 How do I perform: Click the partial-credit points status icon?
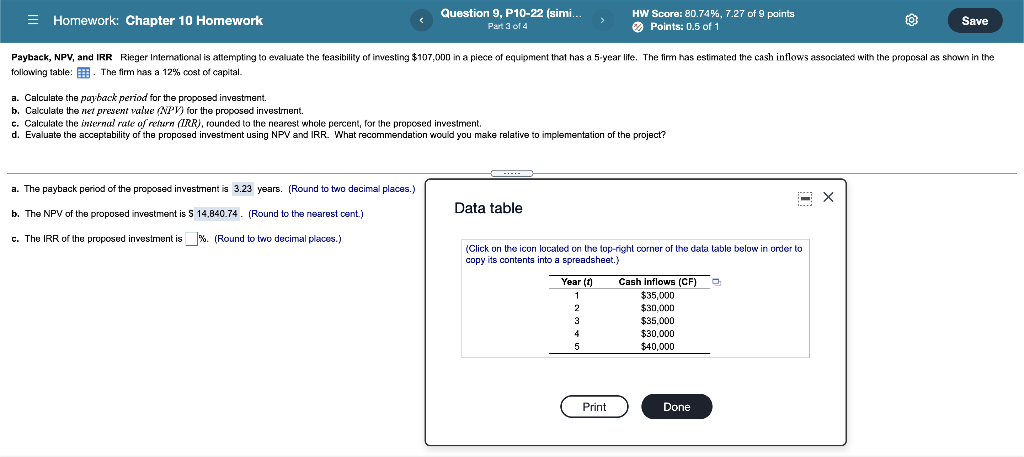coord(639,27)
